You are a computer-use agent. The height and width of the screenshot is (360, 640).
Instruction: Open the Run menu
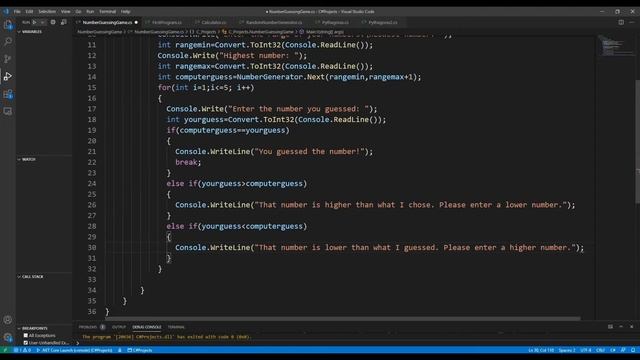click(x=90, y=11)
